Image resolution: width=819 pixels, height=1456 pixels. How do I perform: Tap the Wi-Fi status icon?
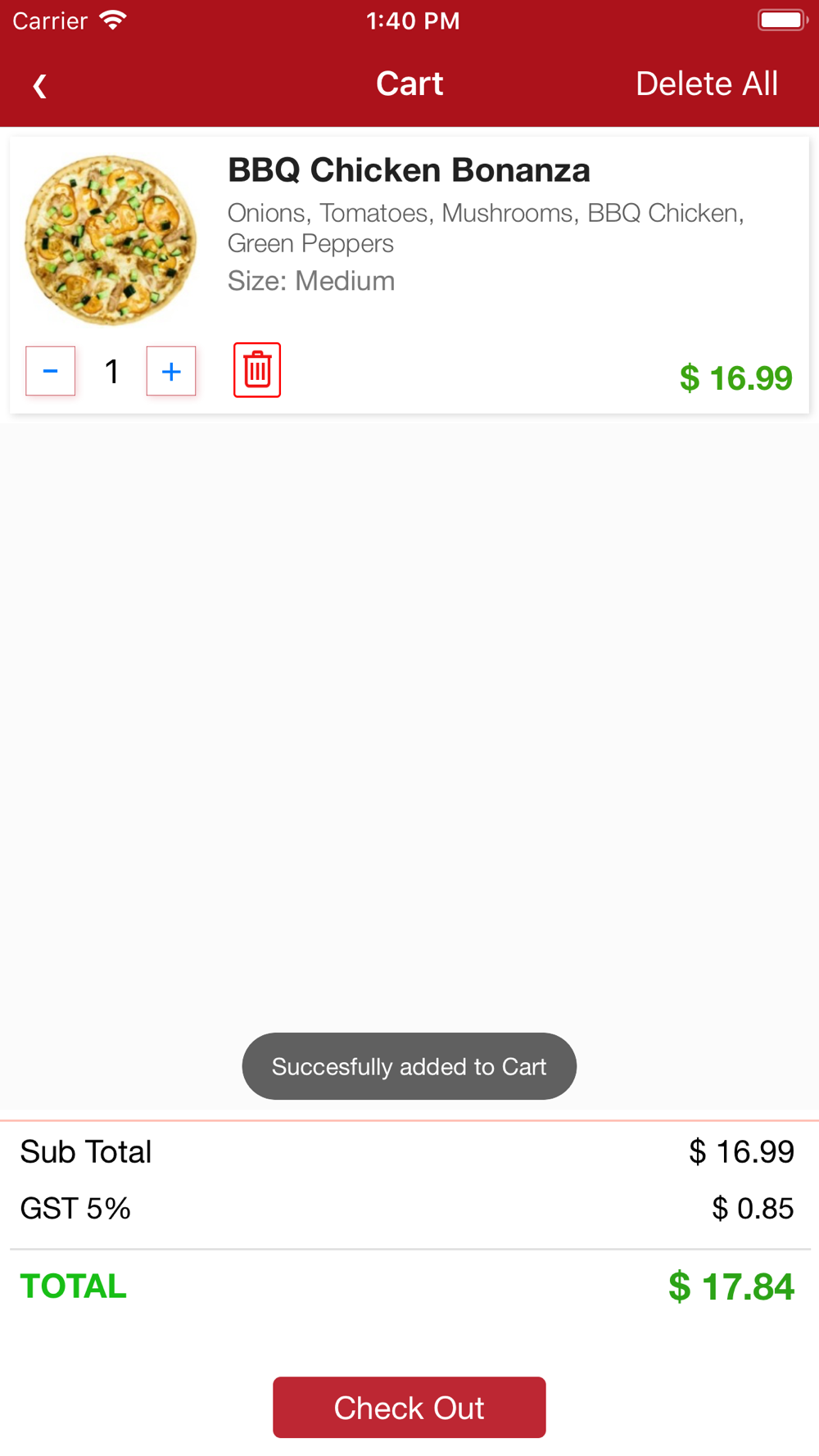coord(112,20)
